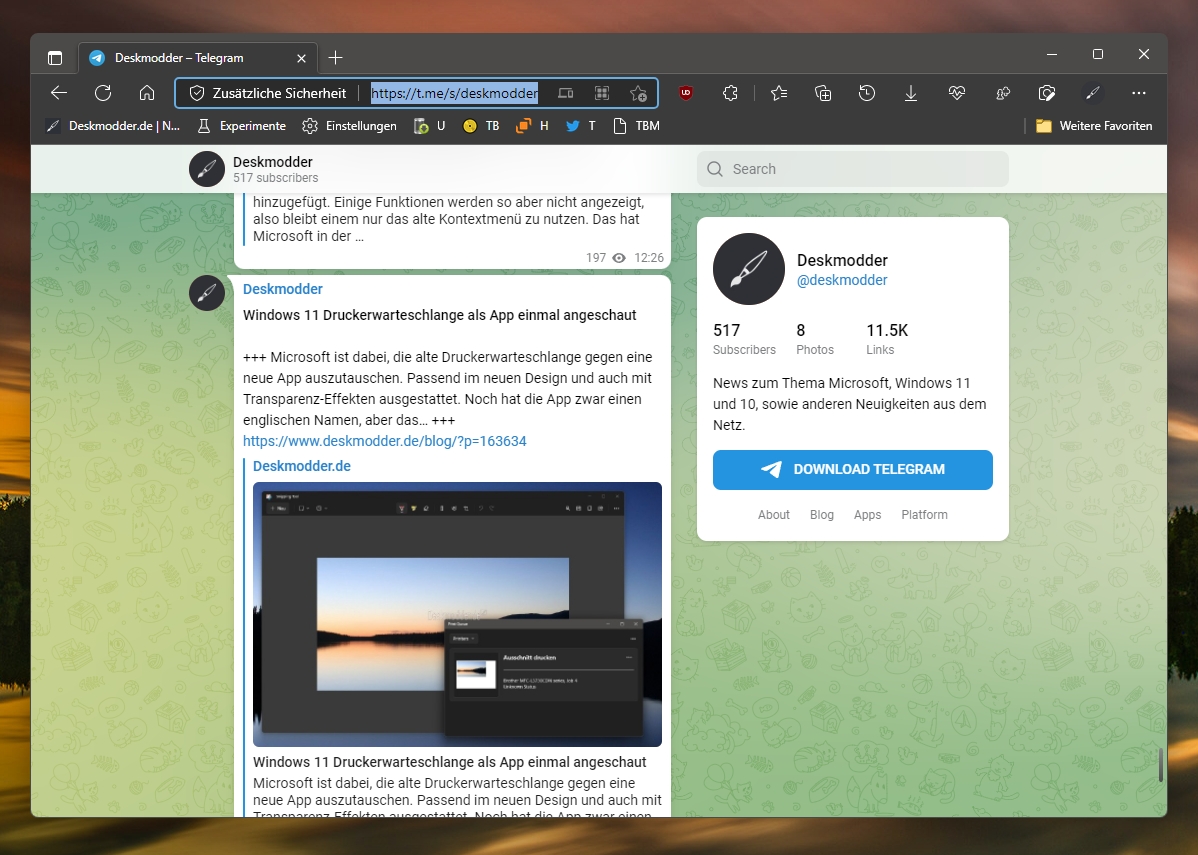Click the large Deskmodder profile picture in sidebar
Screen dimensions: 1198x855
[749, 269]
